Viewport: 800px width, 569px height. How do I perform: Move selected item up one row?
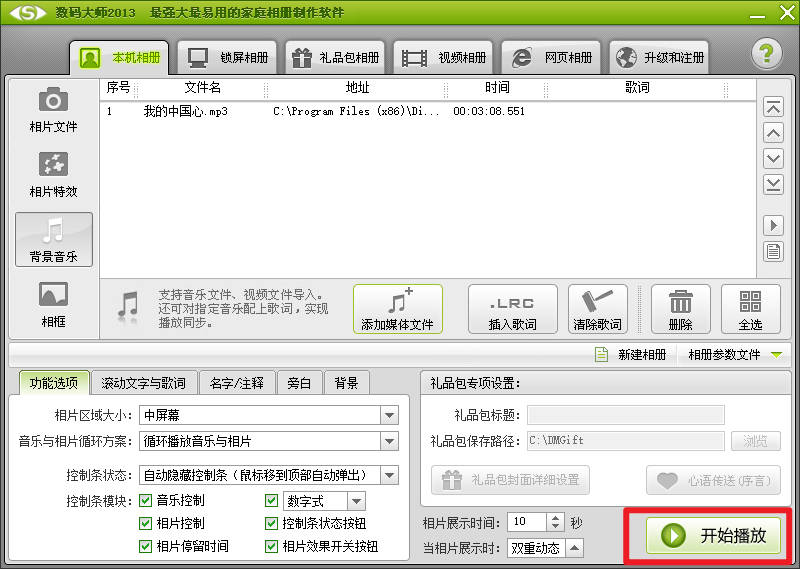pyautogui.click(x=773, y=134)
